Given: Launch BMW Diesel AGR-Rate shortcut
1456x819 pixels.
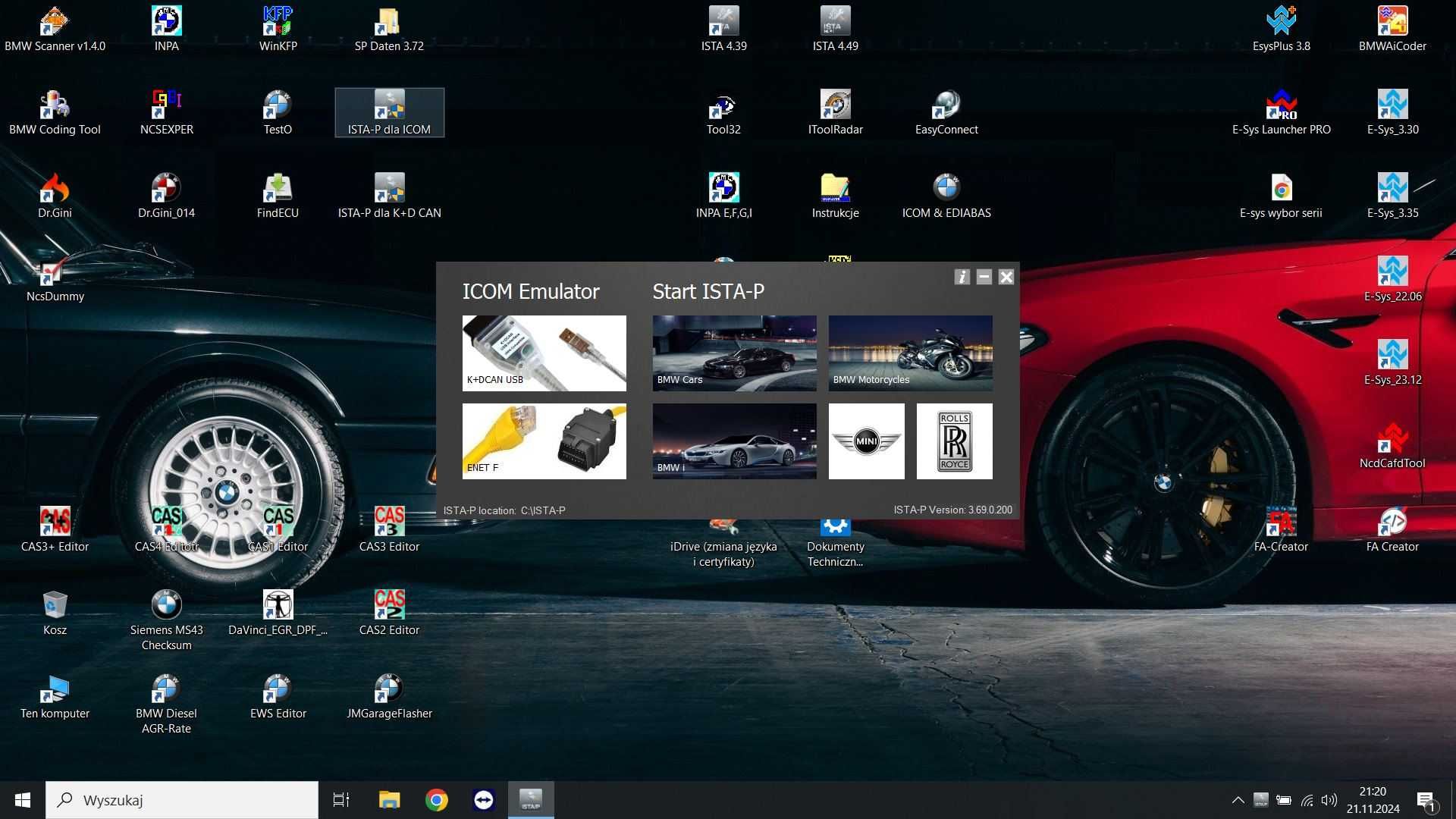Looking at the screenshot, I should coord(166,705).
